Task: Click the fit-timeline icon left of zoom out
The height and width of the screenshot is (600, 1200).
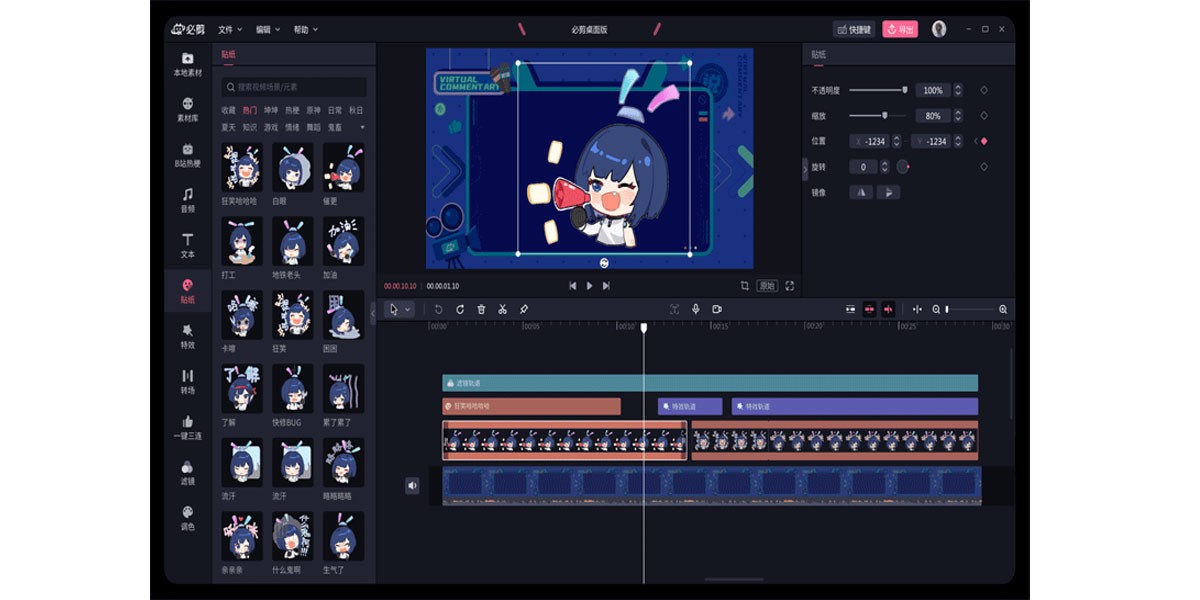Action: point(917,309)
